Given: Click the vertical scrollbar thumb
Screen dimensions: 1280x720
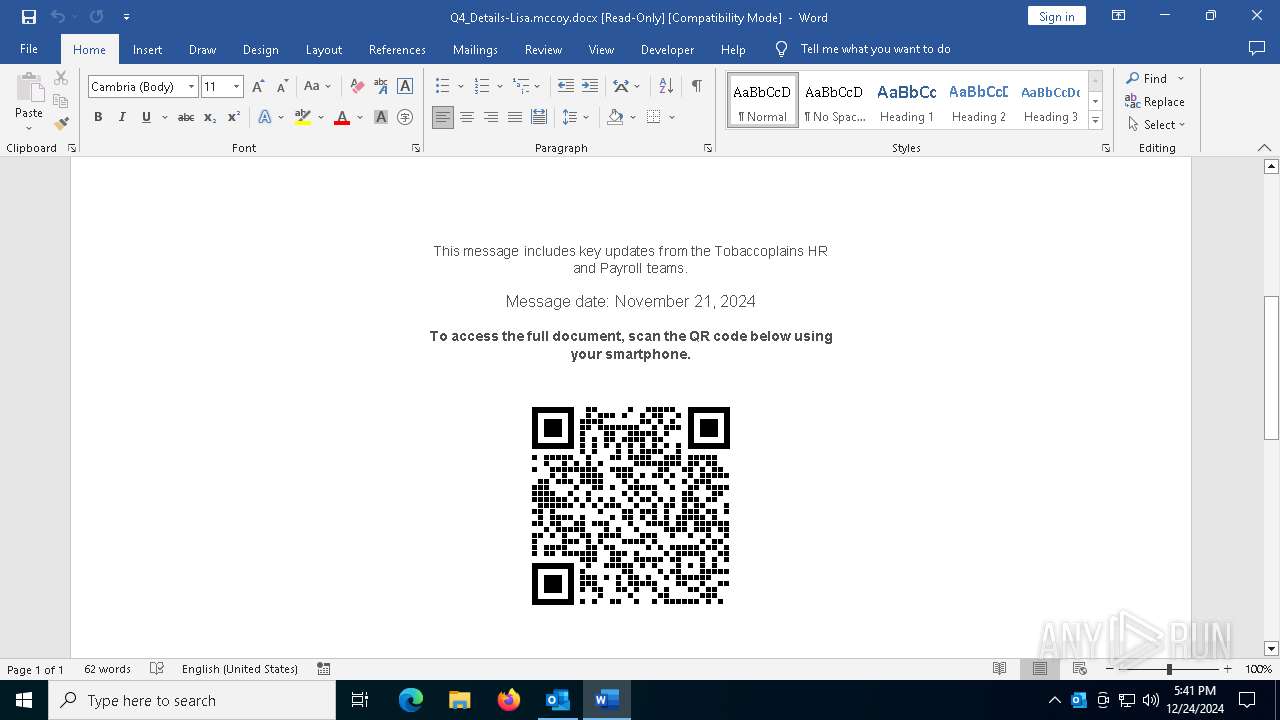Looking at the screenshot, I should (1271, 368).
